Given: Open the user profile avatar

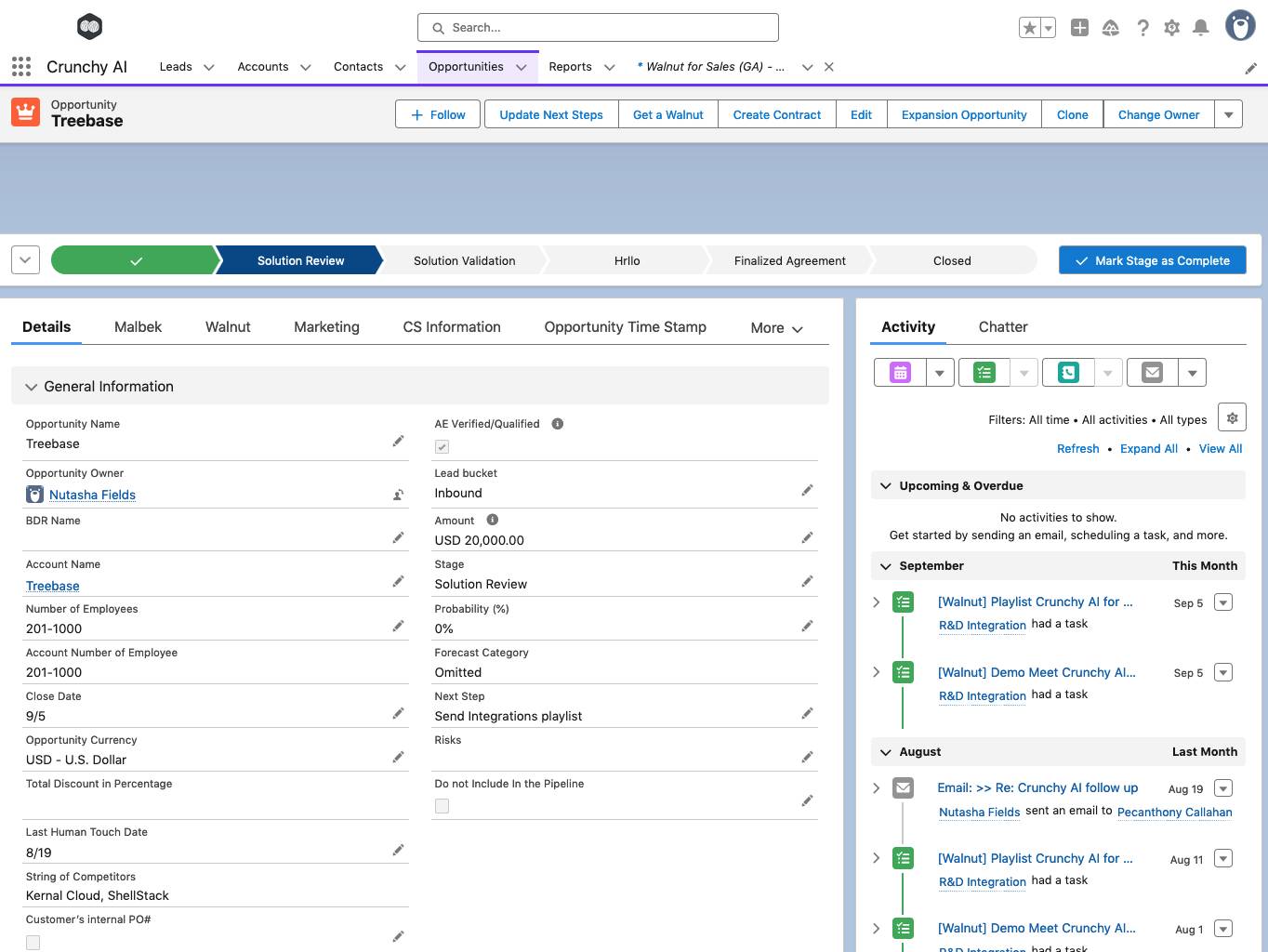Looking at the screenshot, I should [1240, 26].
